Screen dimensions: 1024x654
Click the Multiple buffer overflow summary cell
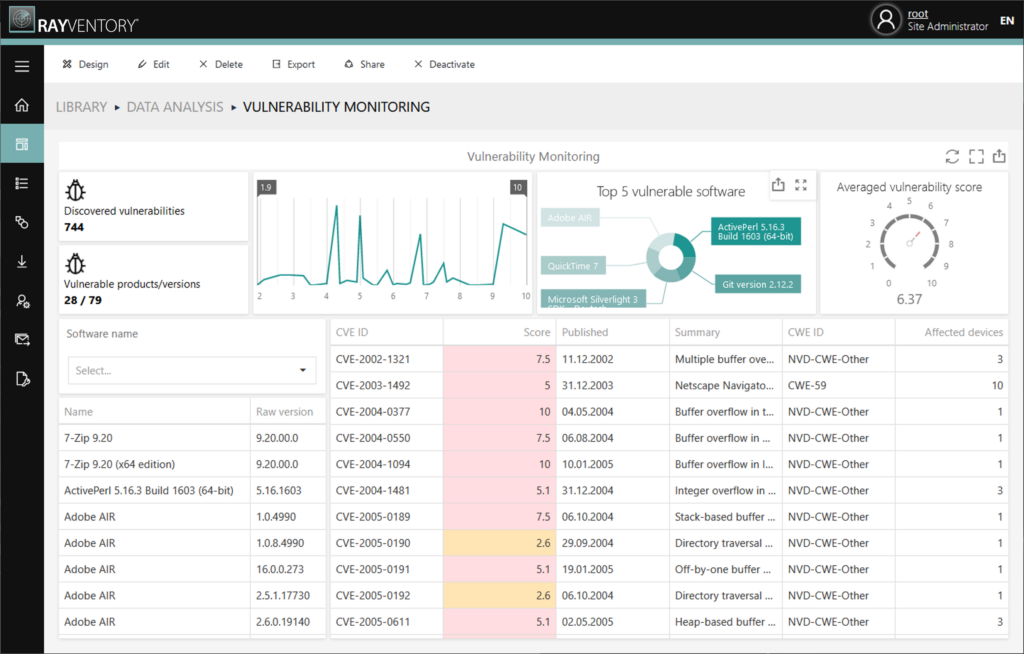(726, 359)
